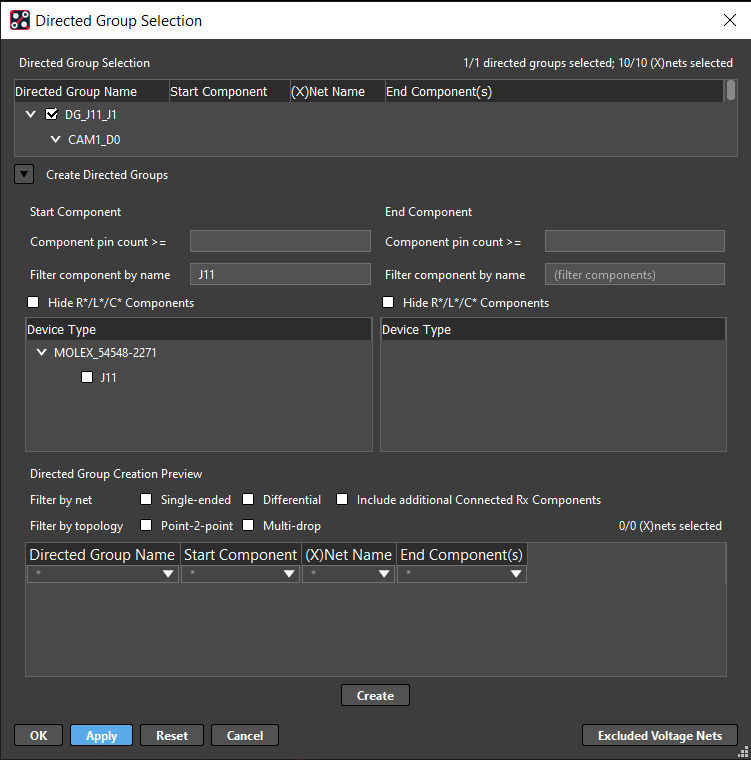Enable Hide R*/L*/C* for End Component
Screen dimensions: 751x760
[x=389, y=303]
